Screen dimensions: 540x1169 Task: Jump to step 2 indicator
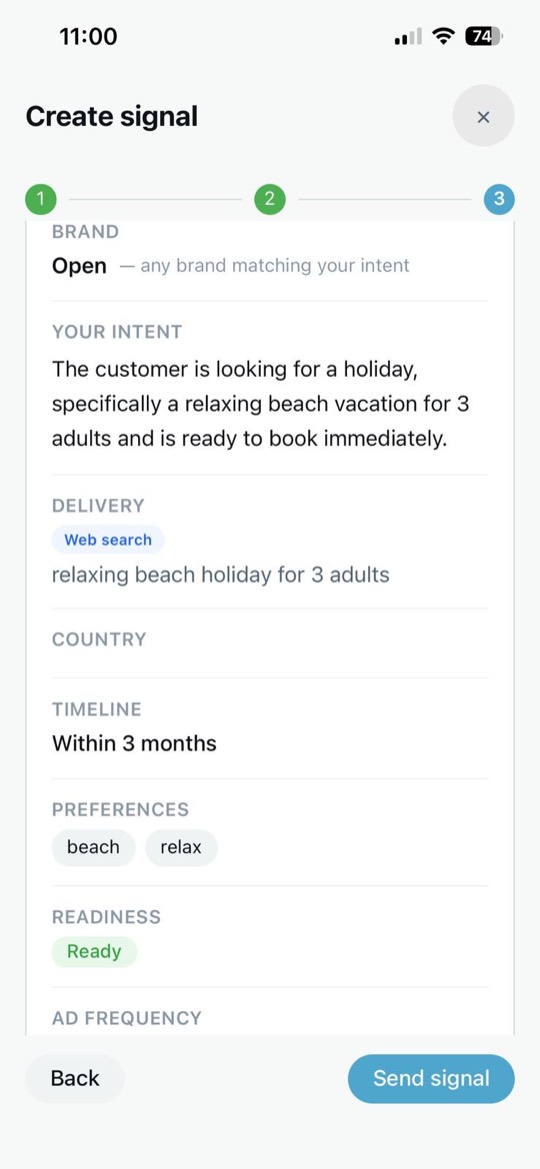(x=270, y=199)
